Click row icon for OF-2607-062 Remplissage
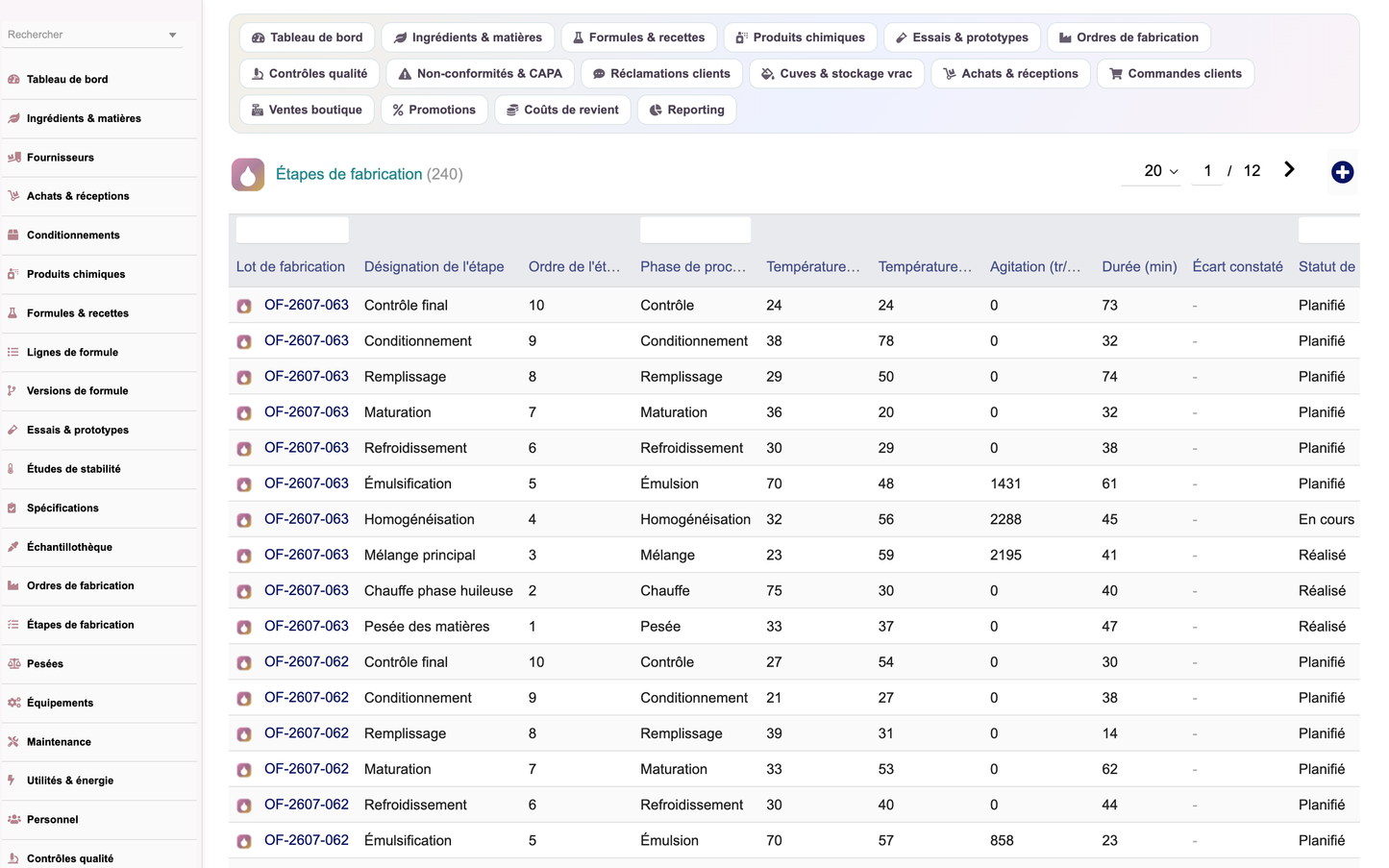Viewport: 1389px width, 868px height. tap(244, 734)
